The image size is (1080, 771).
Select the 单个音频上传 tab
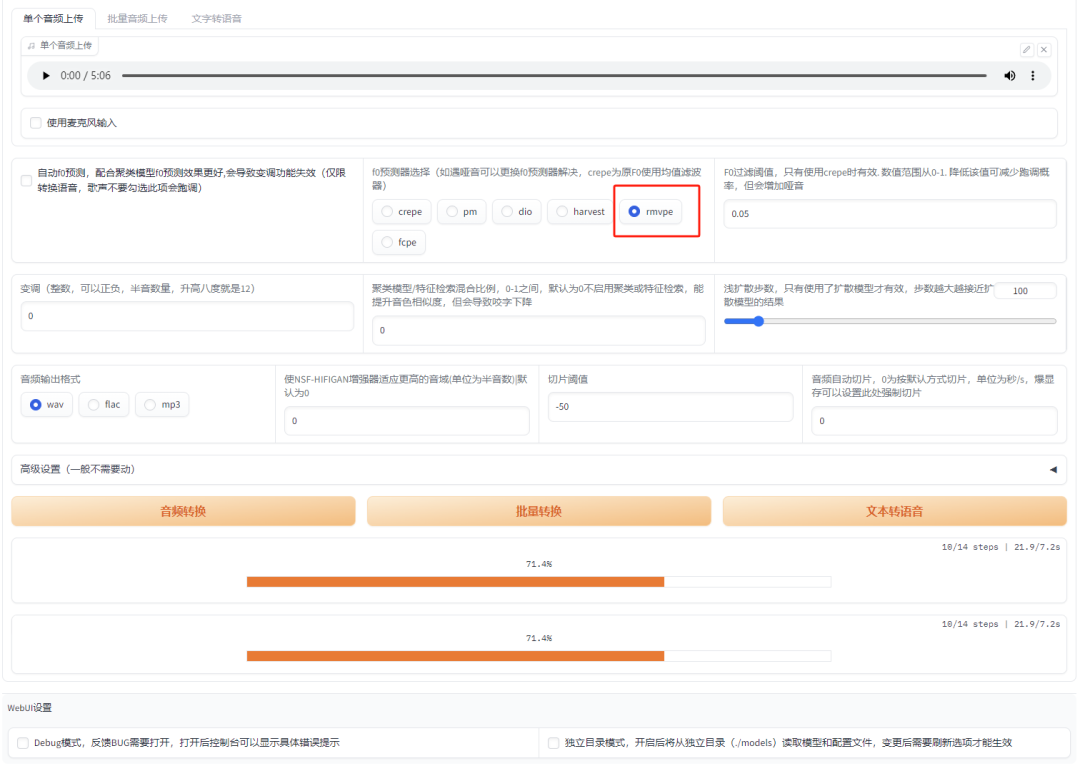[53, 19]
